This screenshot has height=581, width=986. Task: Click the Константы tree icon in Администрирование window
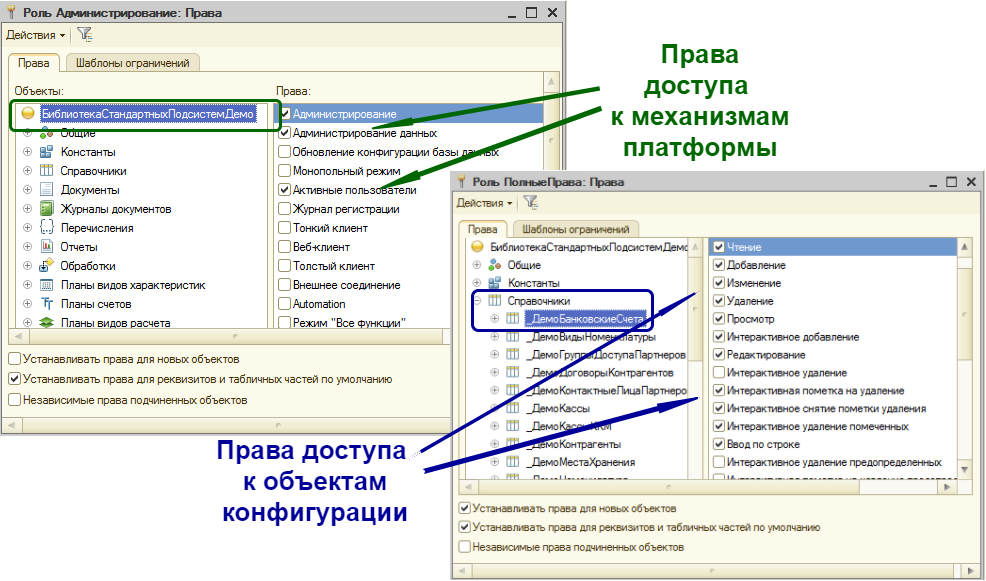click(x=46, y=152)
